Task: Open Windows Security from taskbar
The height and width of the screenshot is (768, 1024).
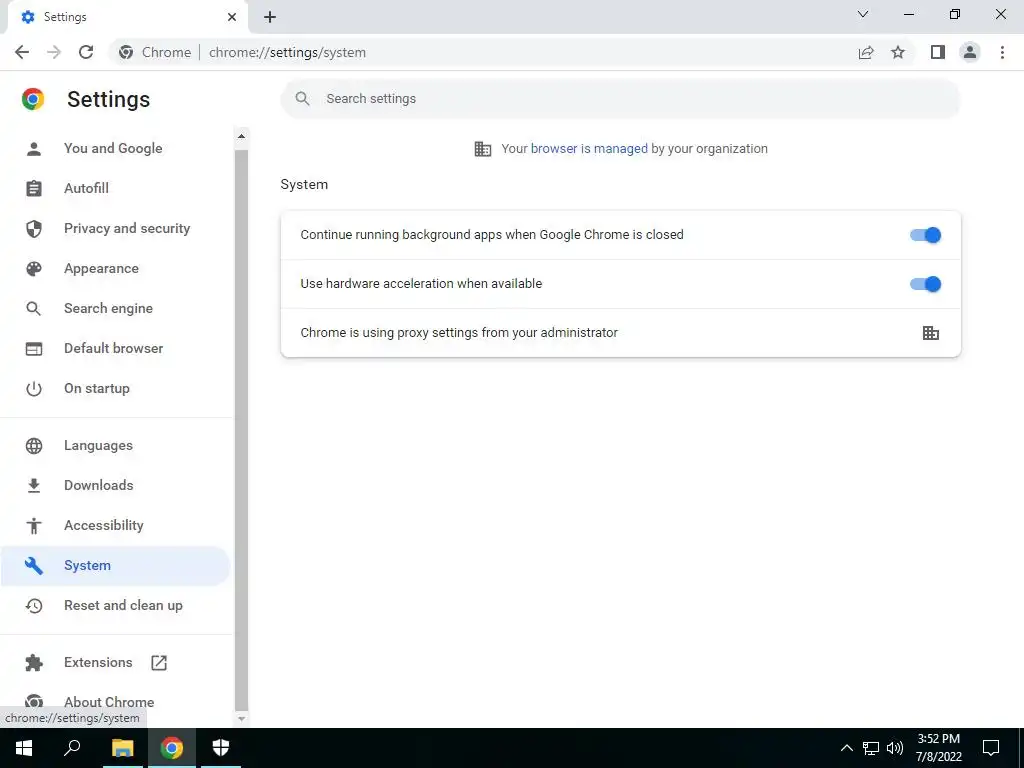Action: 221,748
